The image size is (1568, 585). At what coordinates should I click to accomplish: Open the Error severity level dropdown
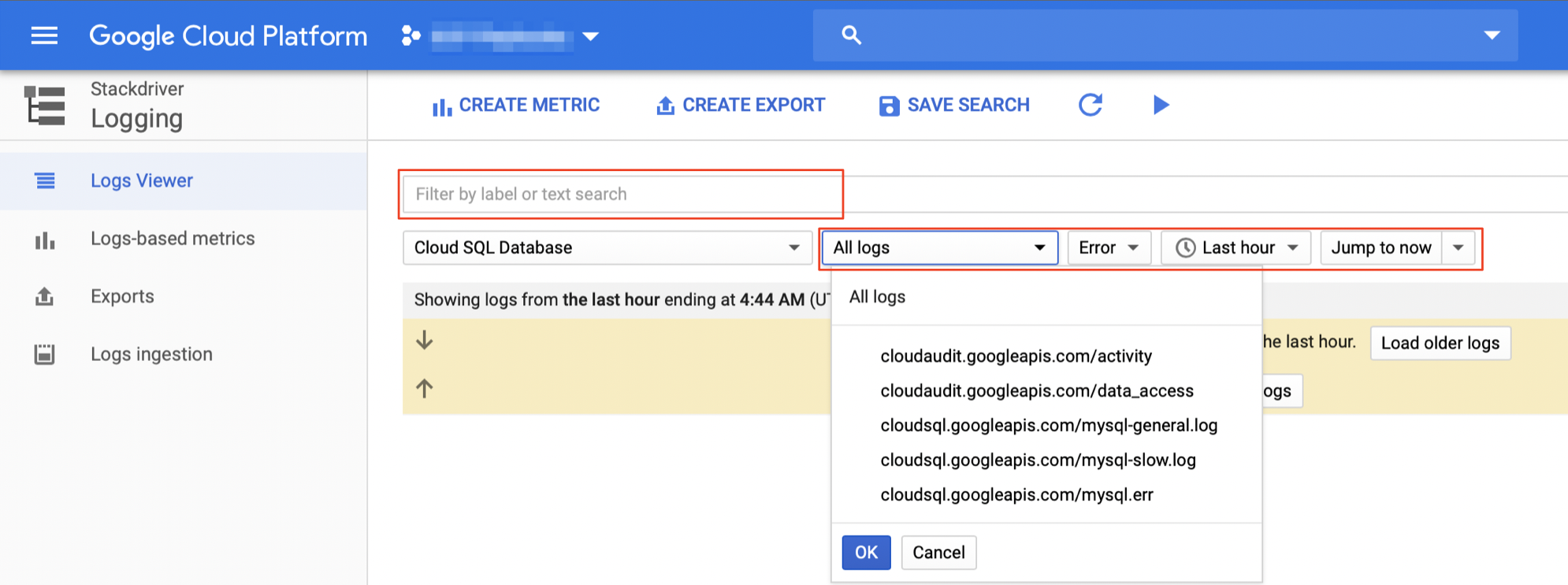tap(1108, 248)
